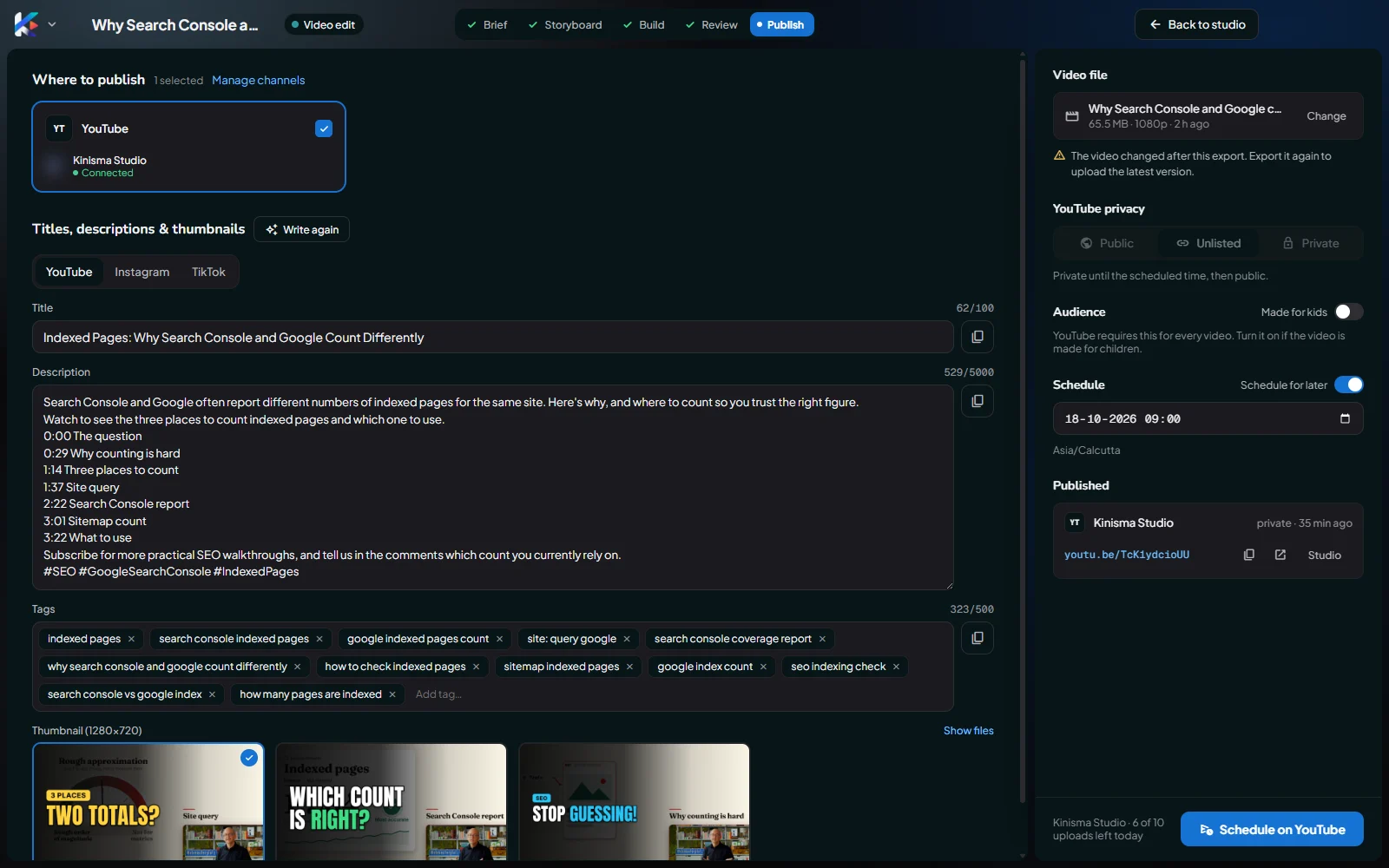Copy the youtu.be published link
This screenshot has width=1389, height=868.
[x=1248, y=555]
